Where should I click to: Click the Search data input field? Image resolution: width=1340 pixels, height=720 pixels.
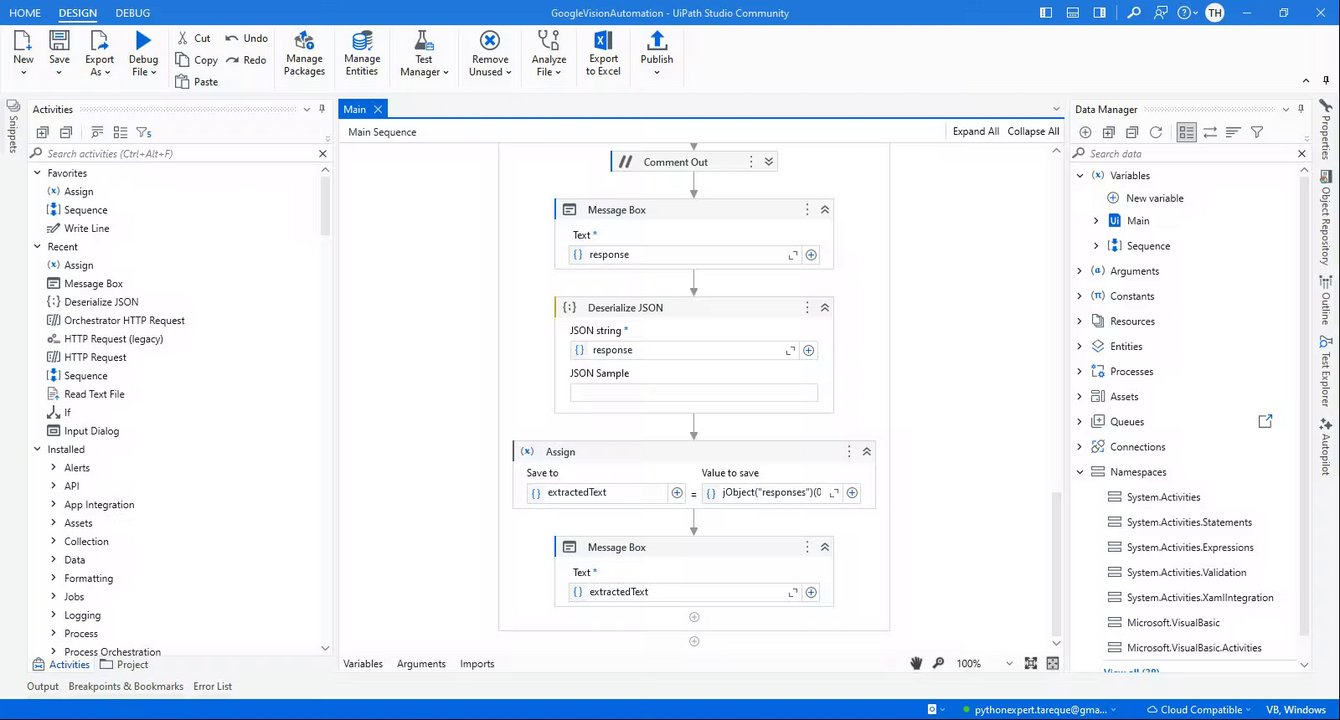[x=1190, y=154]
